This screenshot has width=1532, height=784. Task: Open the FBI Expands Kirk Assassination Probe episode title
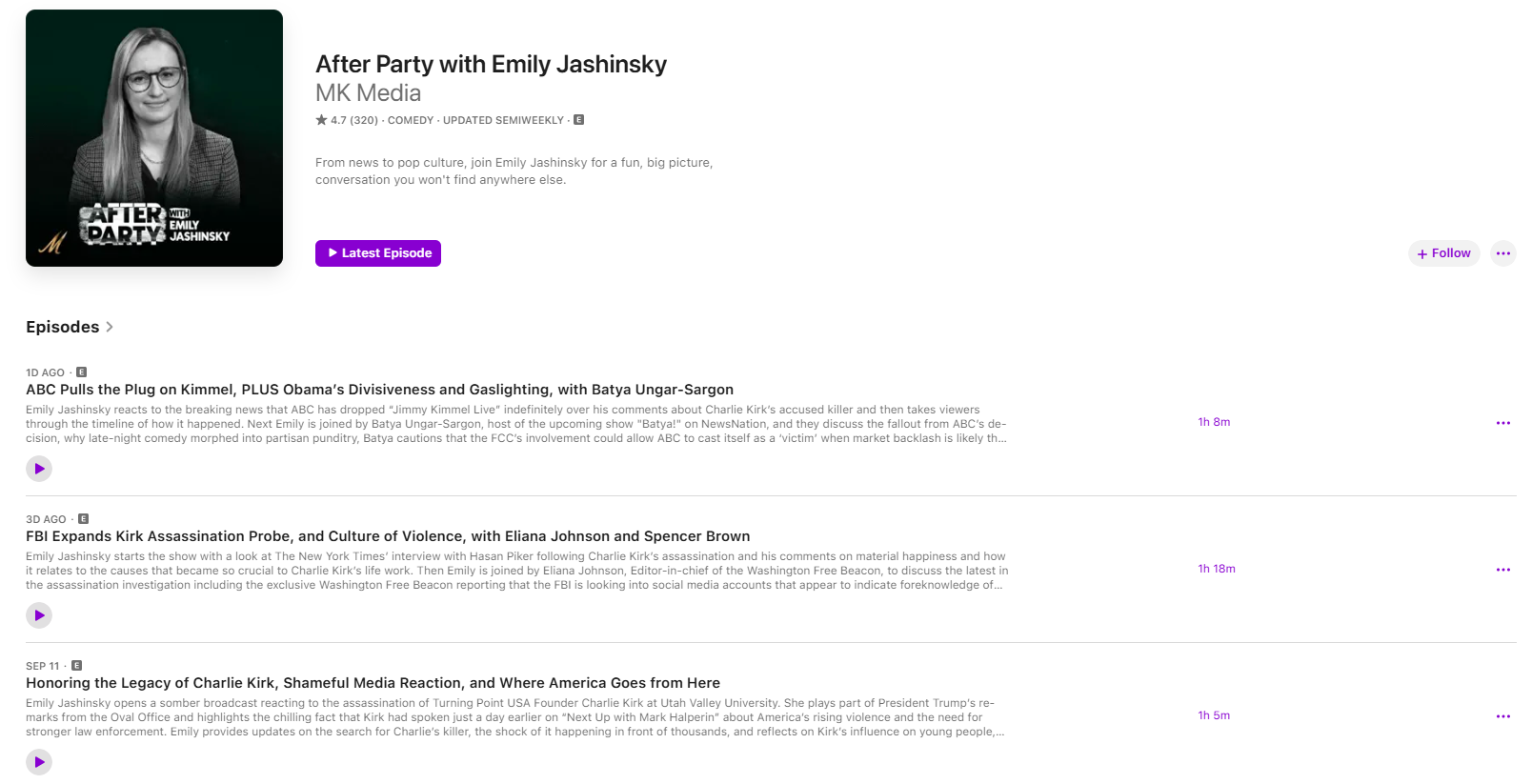point(388,535)
